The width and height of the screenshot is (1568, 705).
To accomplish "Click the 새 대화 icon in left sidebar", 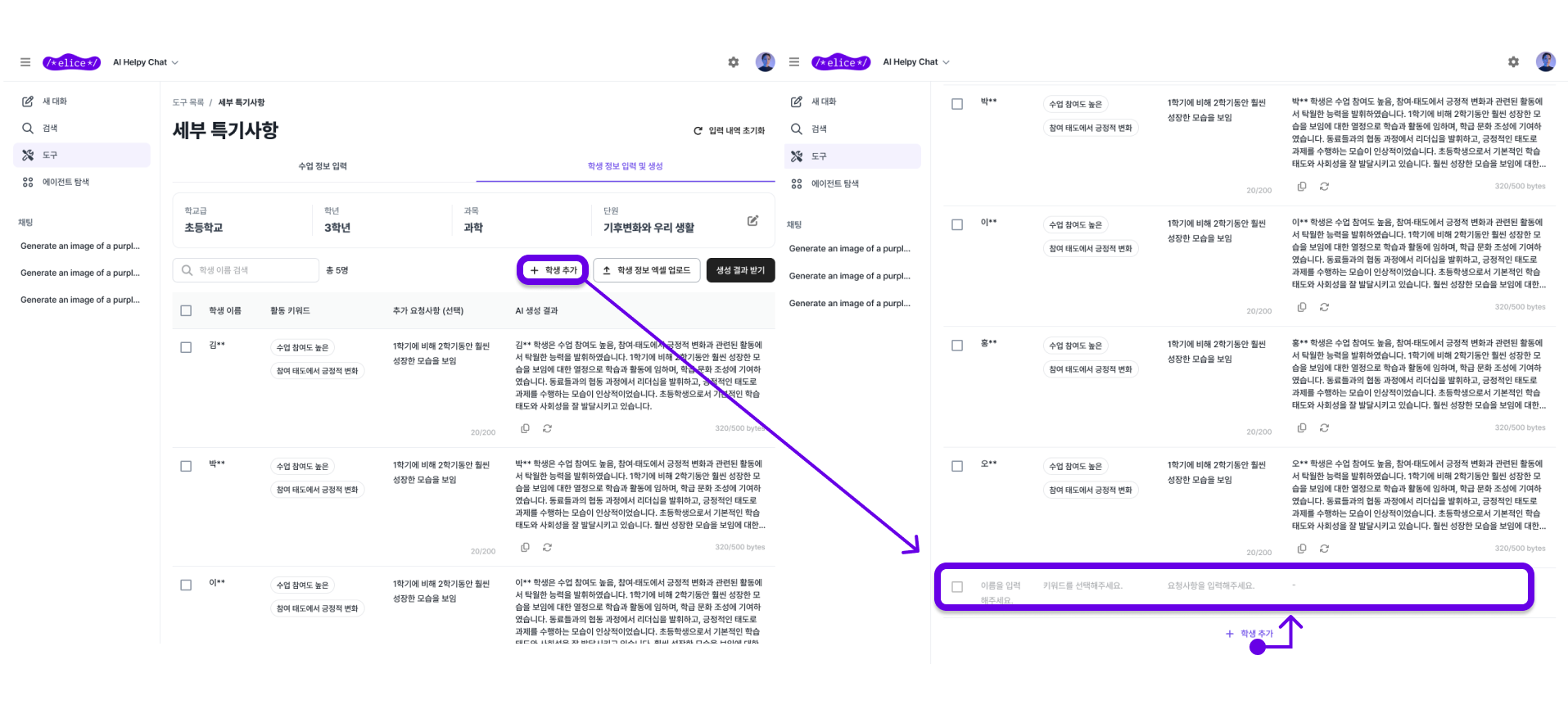I will coord(28,102).
